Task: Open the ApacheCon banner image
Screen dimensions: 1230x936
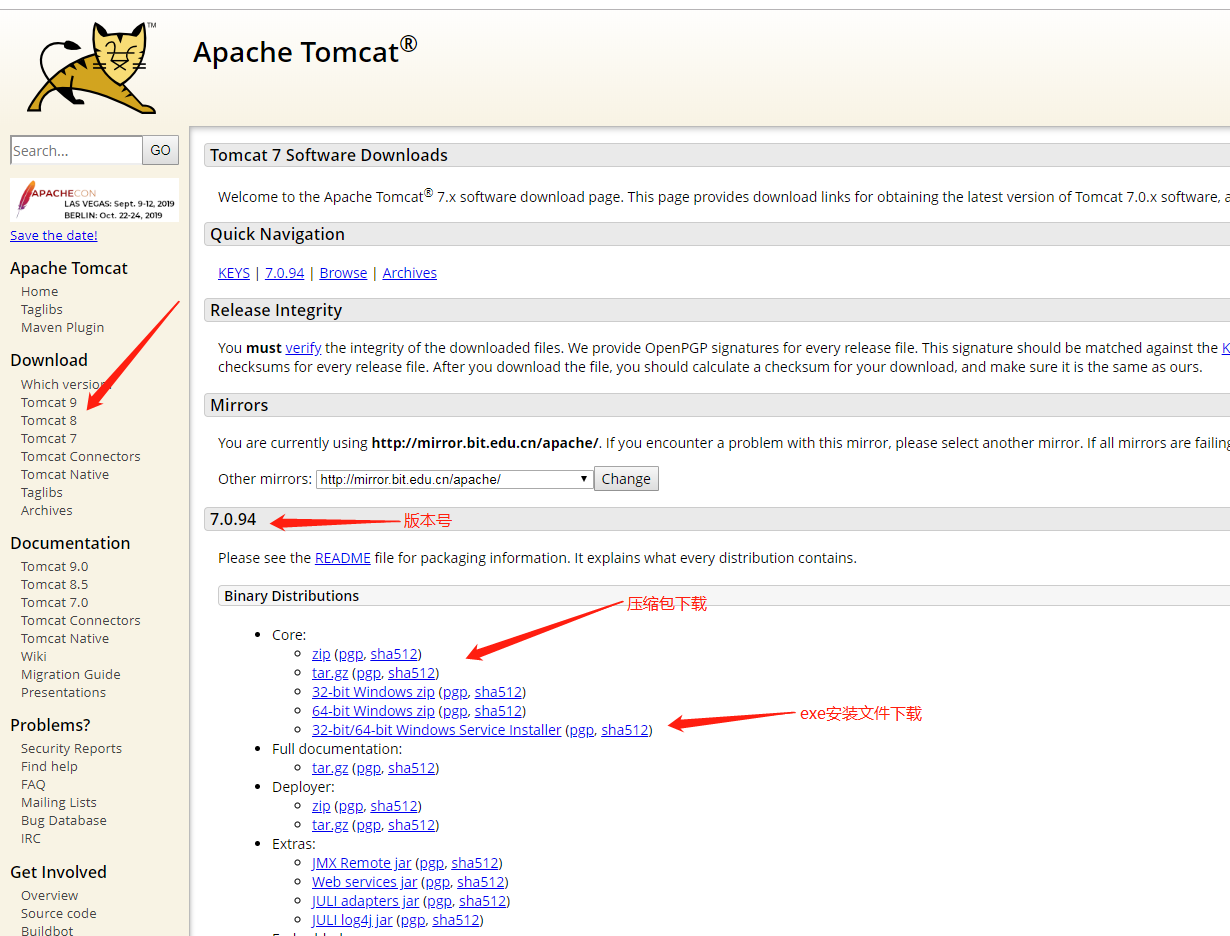Action: coord(94,200)
